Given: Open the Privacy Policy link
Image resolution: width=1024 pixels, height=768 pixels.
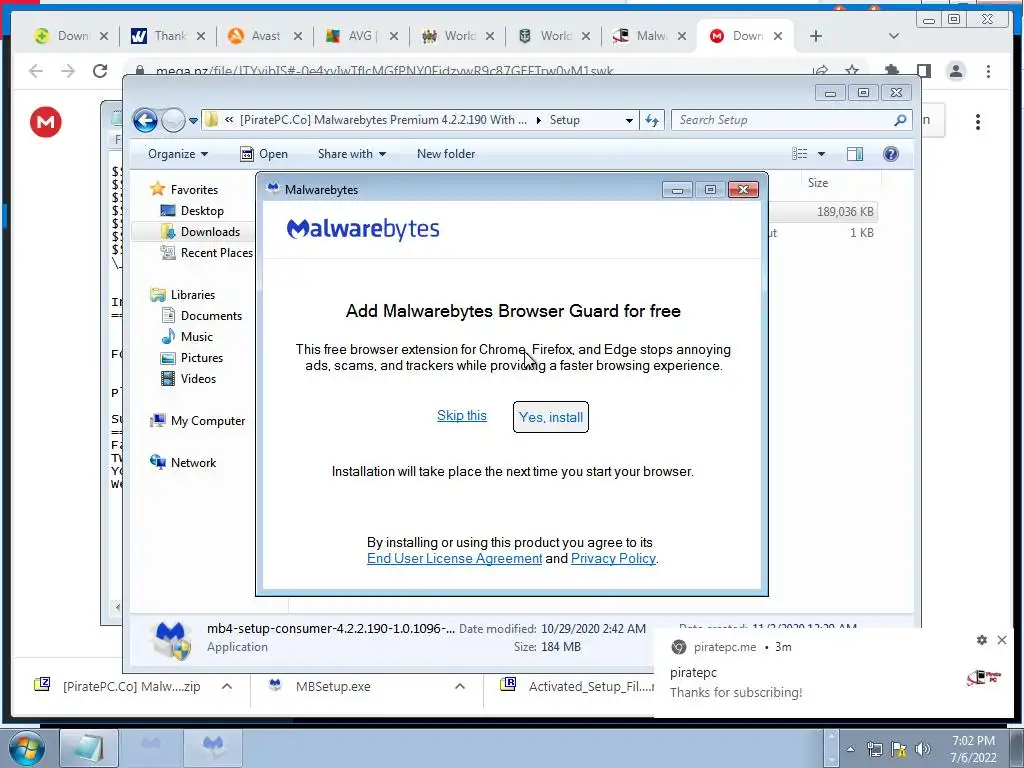Looking at the screenshot, I should pos(613,558).
